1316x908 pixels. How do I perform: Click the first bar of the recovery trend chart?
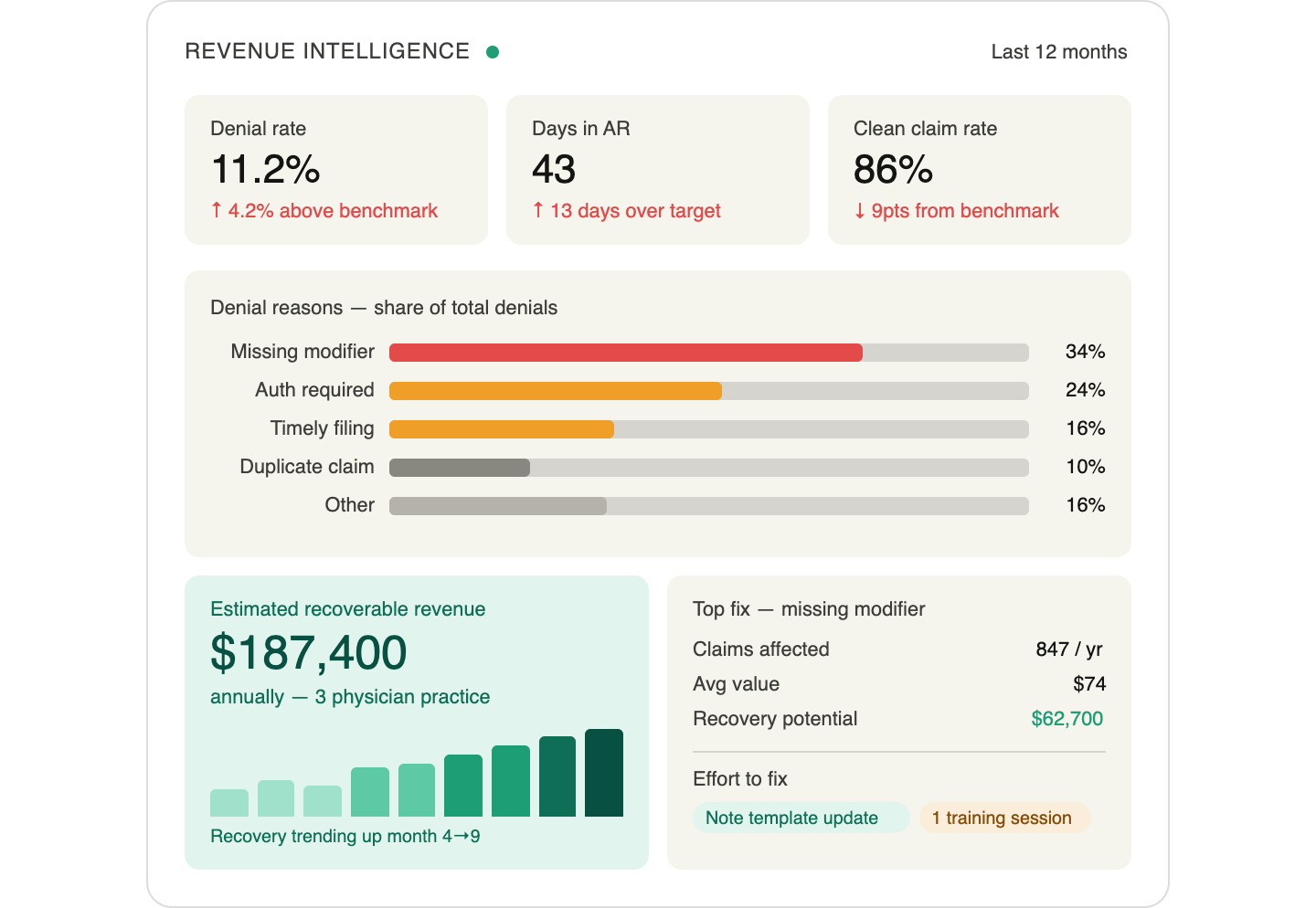tap(228, 802)
